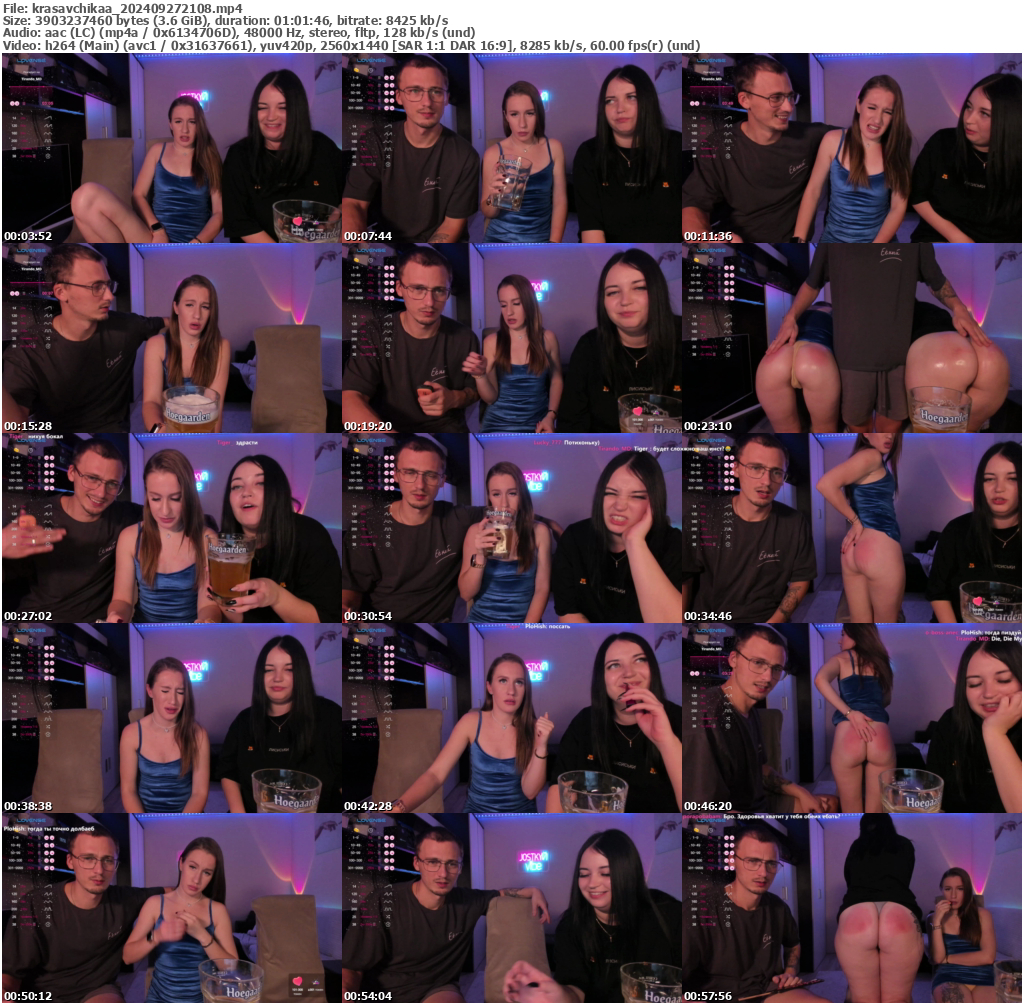Open the thumbnail marked 00:38:38
This screenshot has height=1003, width=1024.
coord(171,718)
